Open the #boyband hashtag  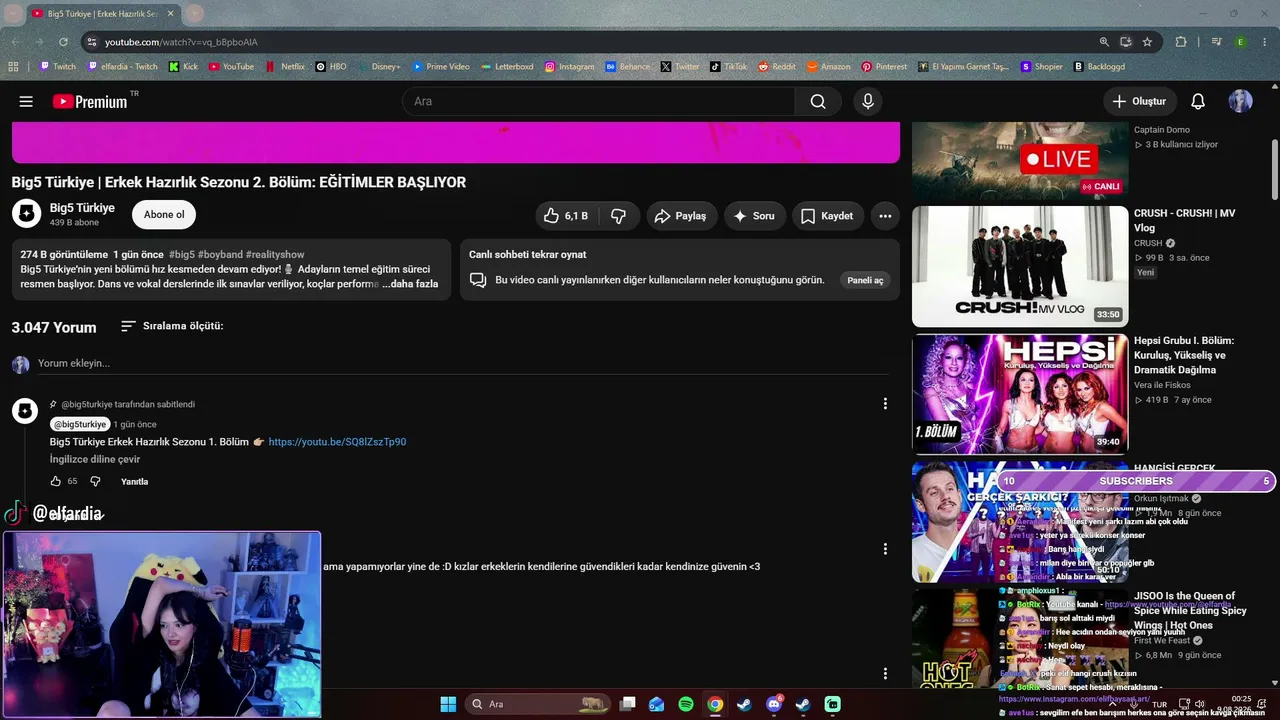pyautogui.click(x=220, y=255)
